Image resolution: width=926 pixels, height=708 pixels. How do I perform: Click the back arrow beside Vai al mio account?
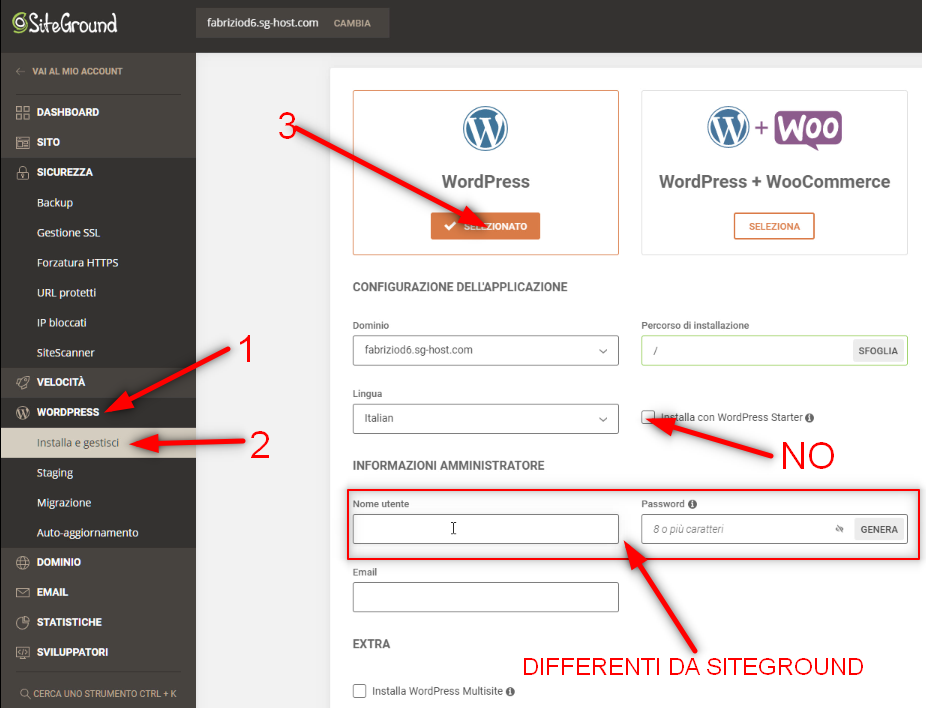coord(20,71)
